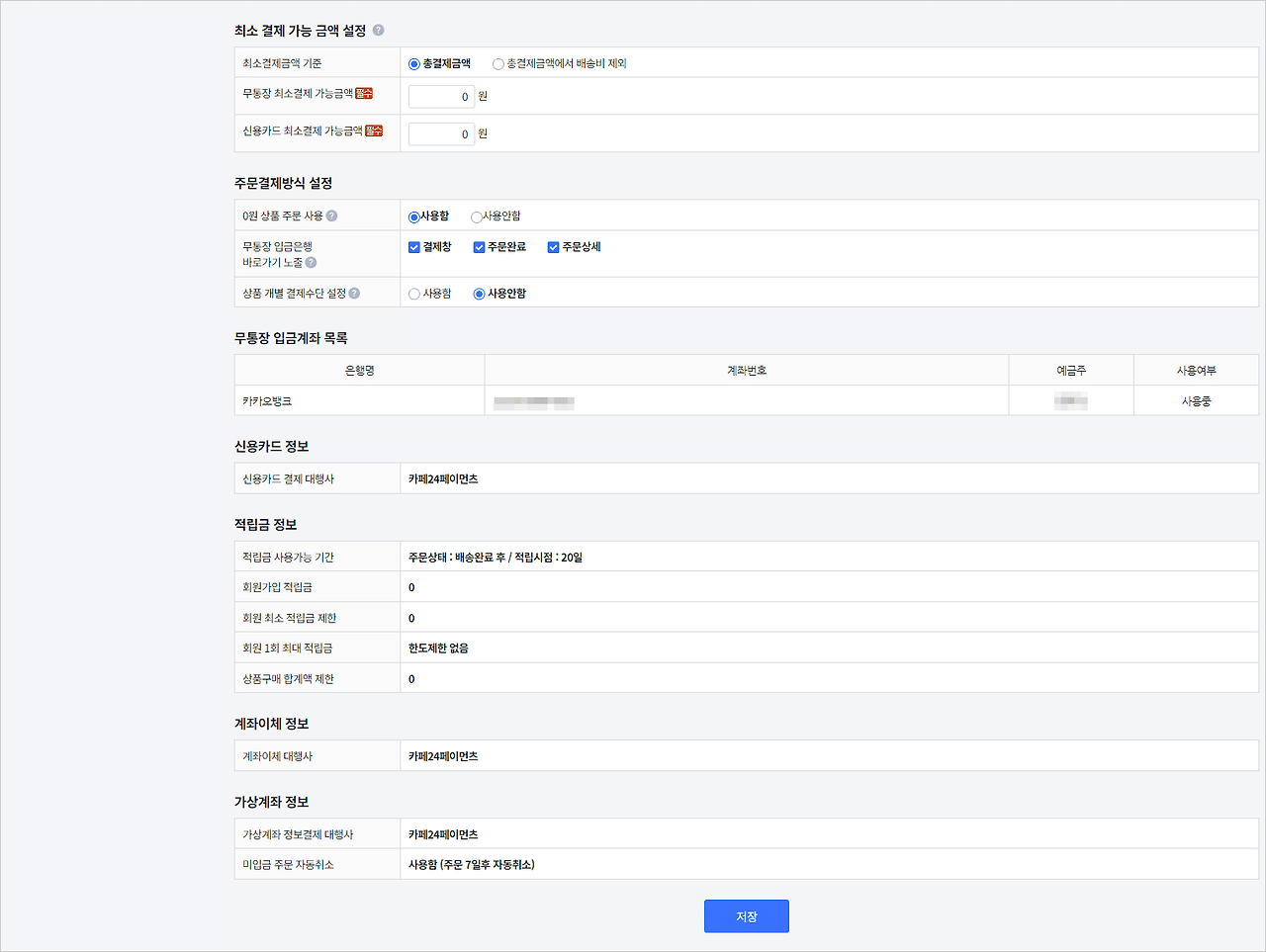Select 사용안함 for 0원 상품 주문 사용
The height and width of the screenshot is (952, 1266).
[476, 216]
